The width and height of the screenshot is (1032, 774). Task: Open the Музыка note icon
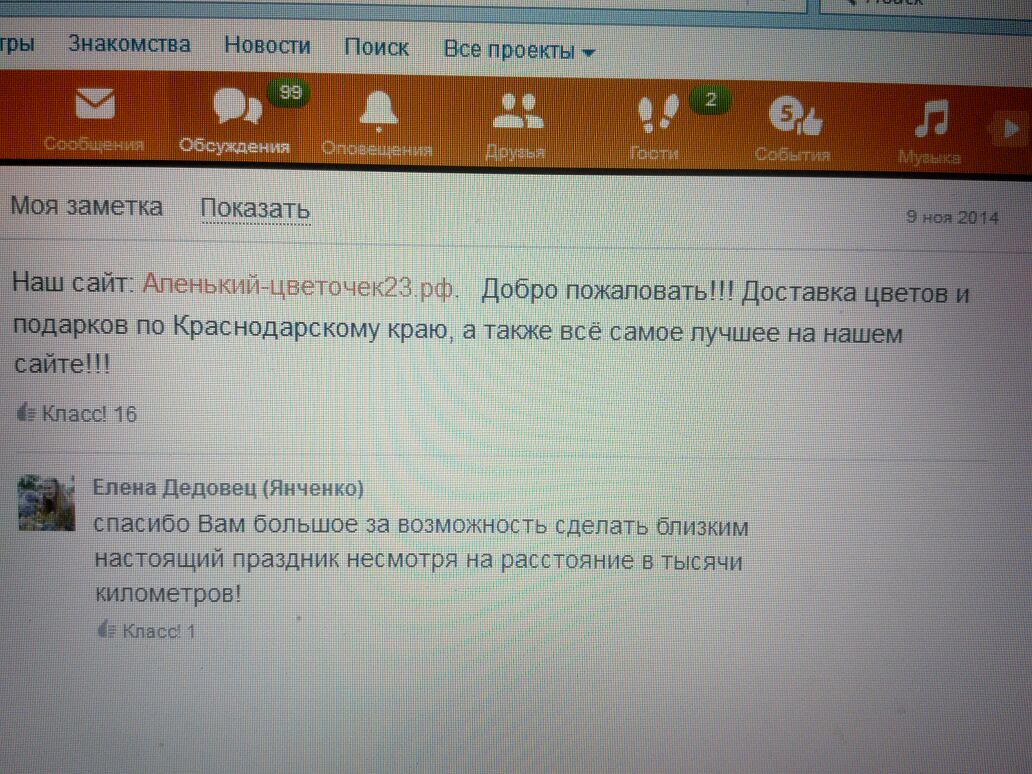(931, 119)
